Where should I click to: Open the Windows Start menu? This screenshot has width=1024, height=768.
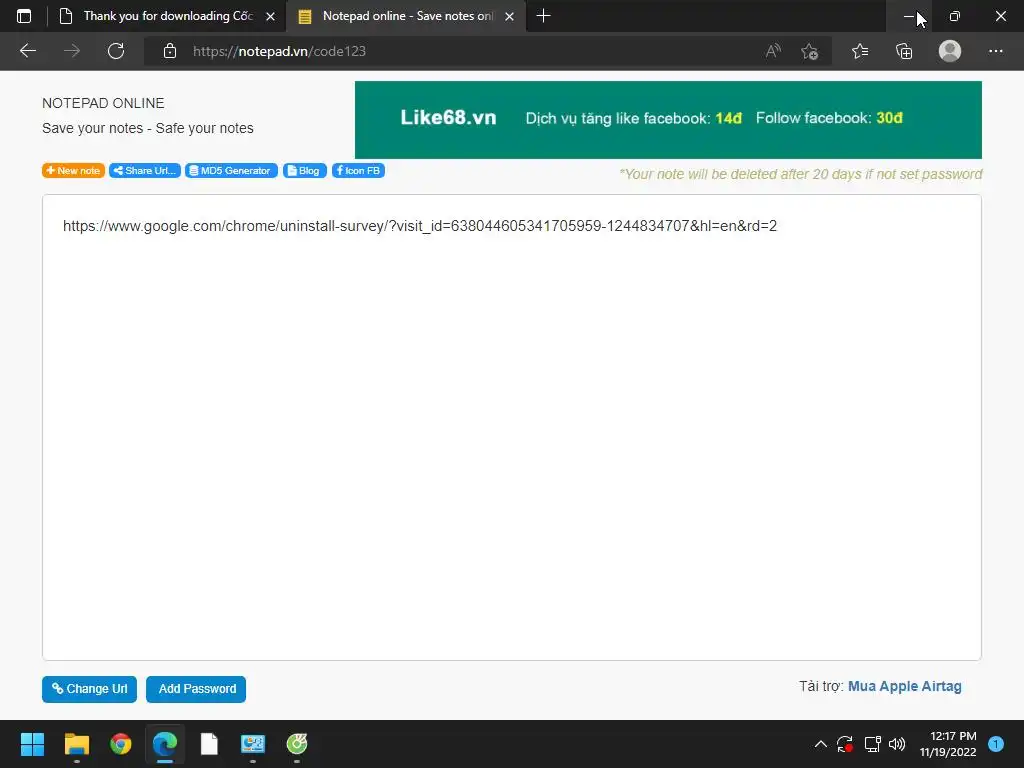click(32, 744)
